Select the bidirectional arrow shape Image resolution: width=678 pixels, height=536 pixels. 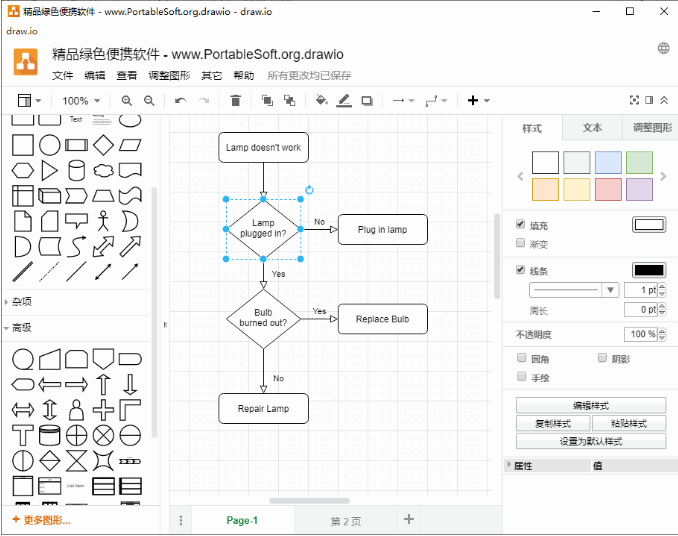pyautogui.click(x=103, y=246)
